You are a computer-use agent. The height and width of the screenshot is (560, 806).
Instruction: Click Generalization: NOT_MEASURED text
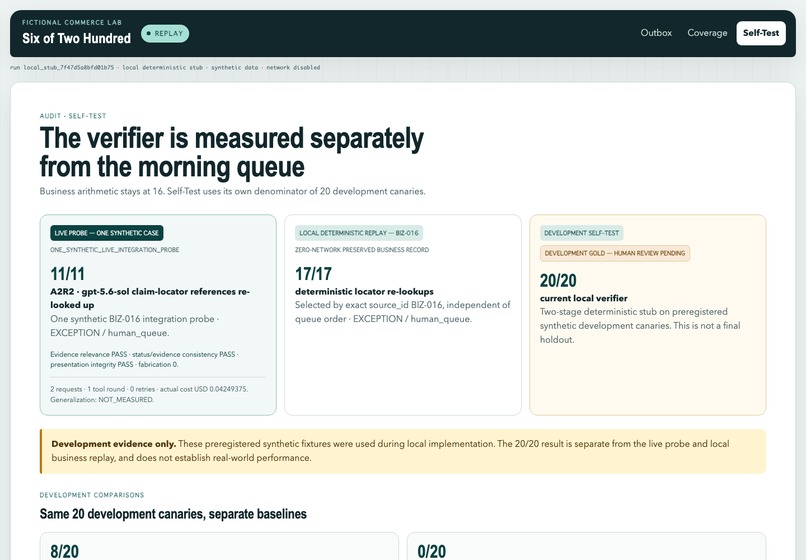(x=102, y=400)
